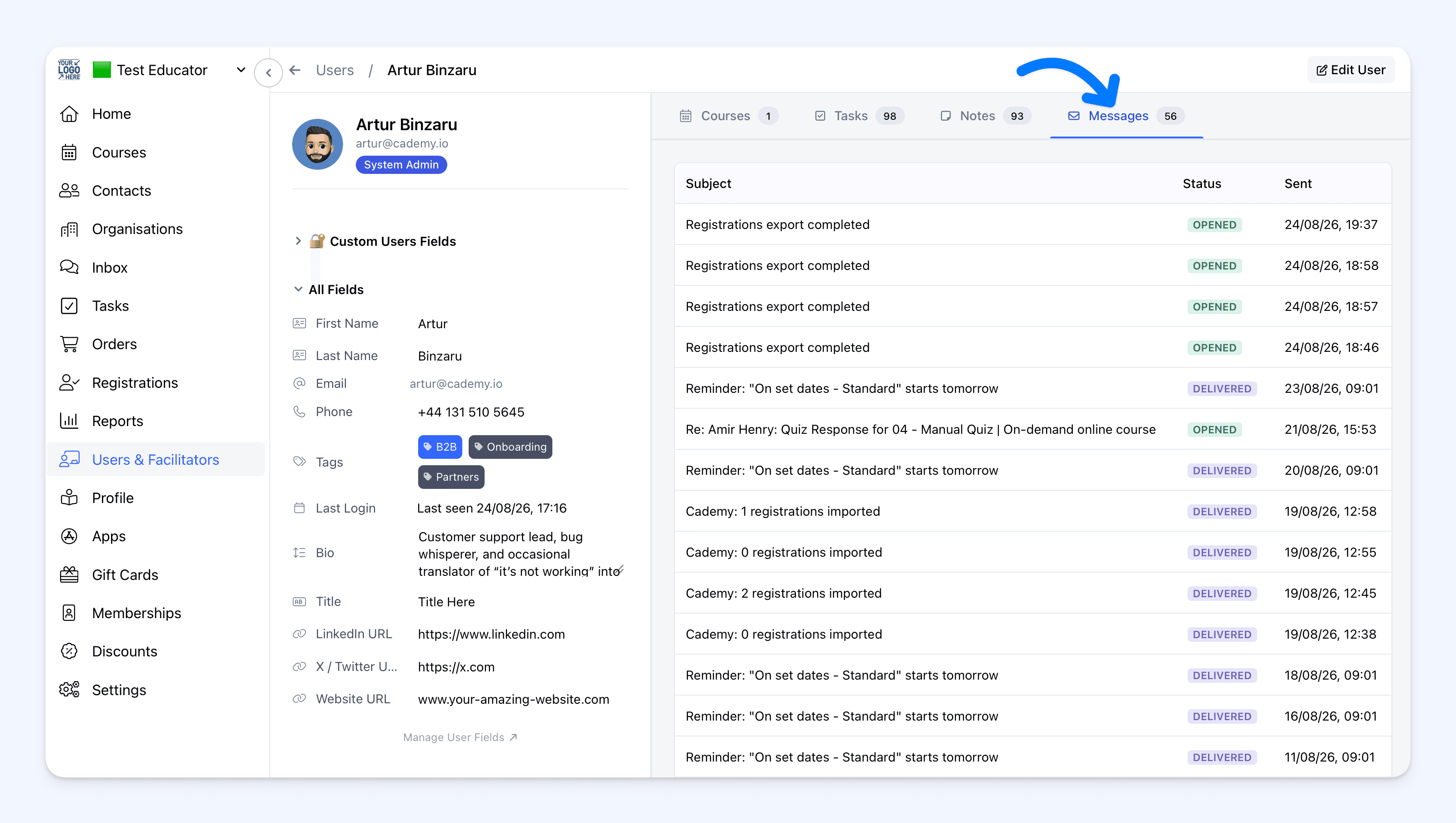Click the Status column header
Screen dimensions: 1456x823
tap(1202, 183)
